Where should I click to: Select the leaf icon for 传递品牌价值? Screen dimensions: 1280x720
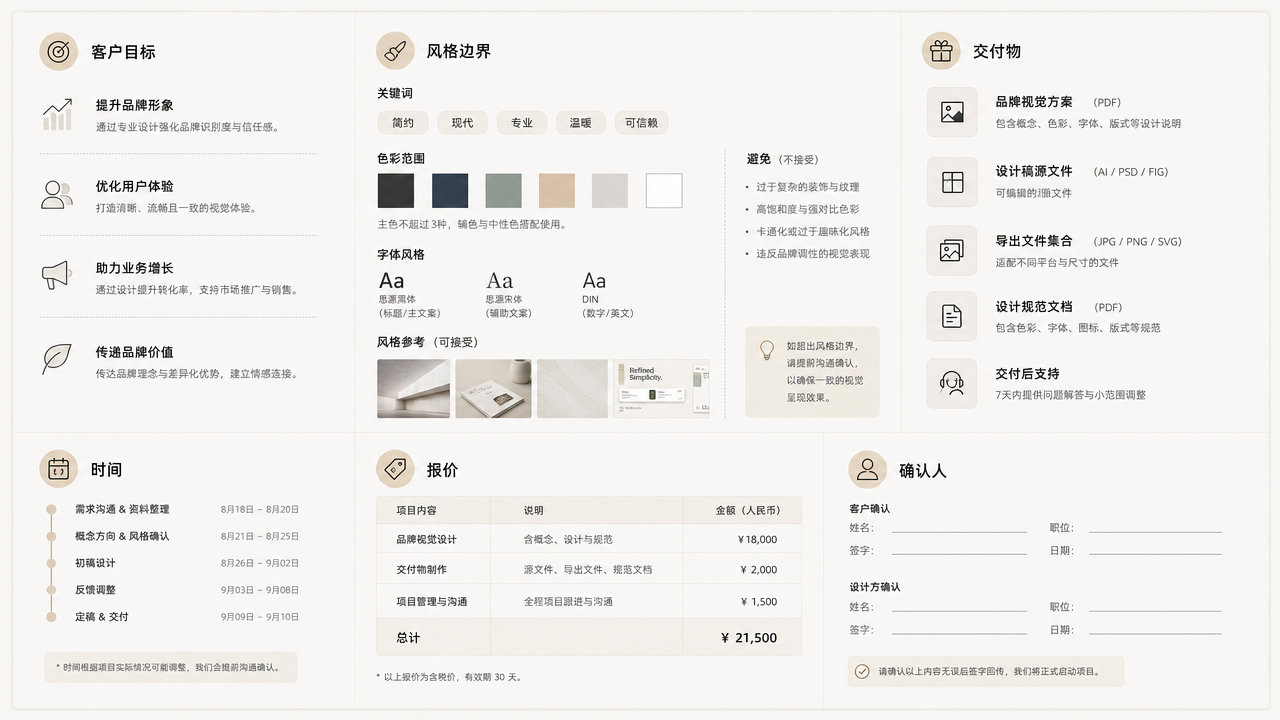56,358
